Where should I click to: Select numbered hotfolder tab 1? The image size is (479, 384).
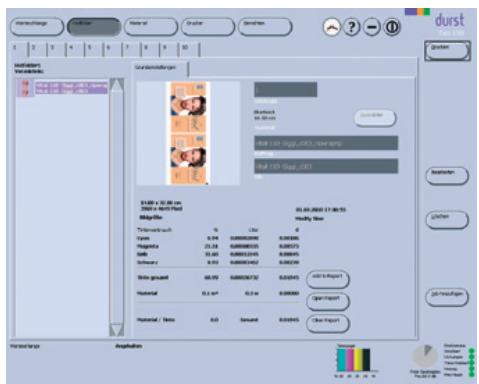[20, 49]
